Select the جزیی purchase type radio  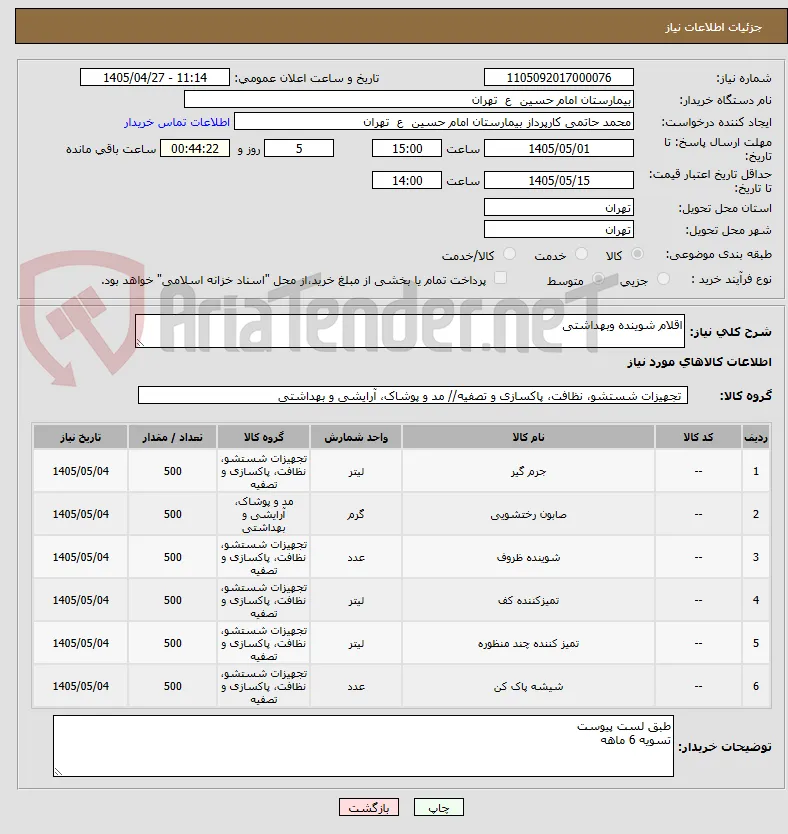[663, 279]
